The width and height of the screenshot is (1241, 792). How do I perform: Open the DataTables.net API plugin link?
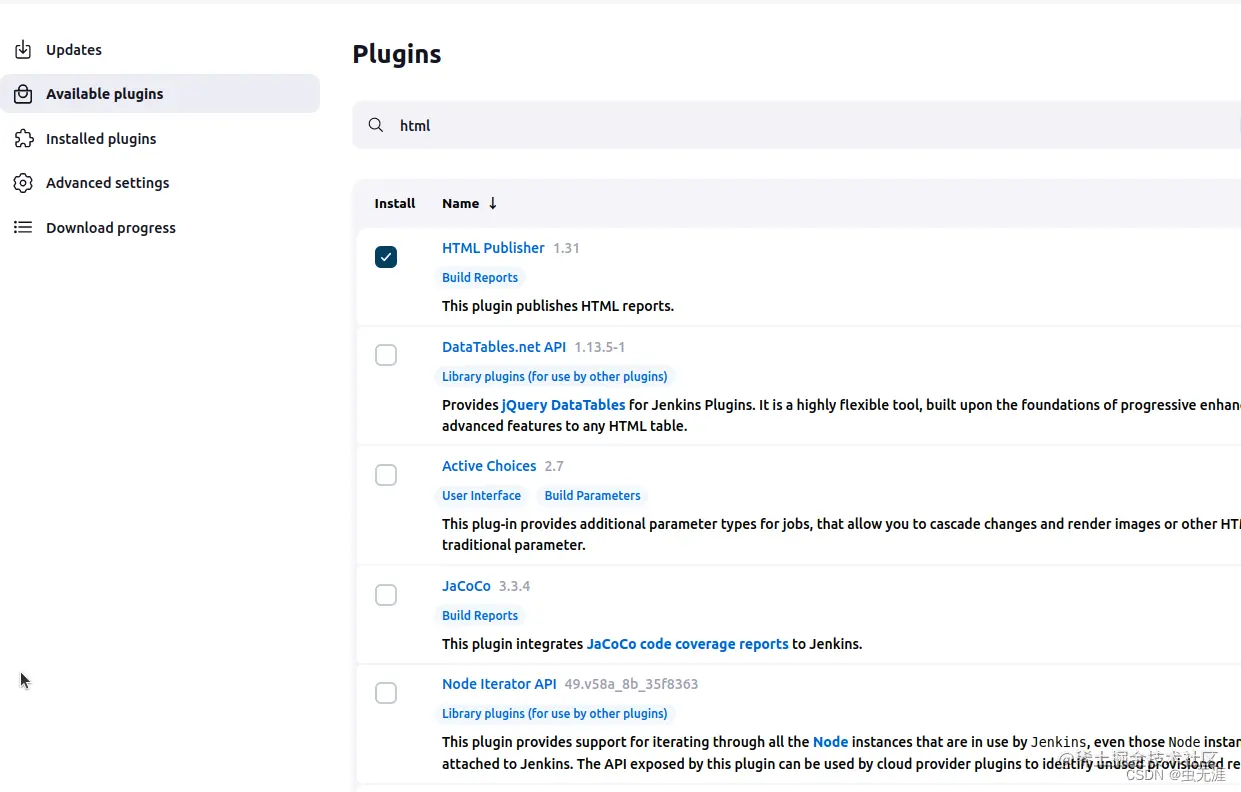[504, 347]
